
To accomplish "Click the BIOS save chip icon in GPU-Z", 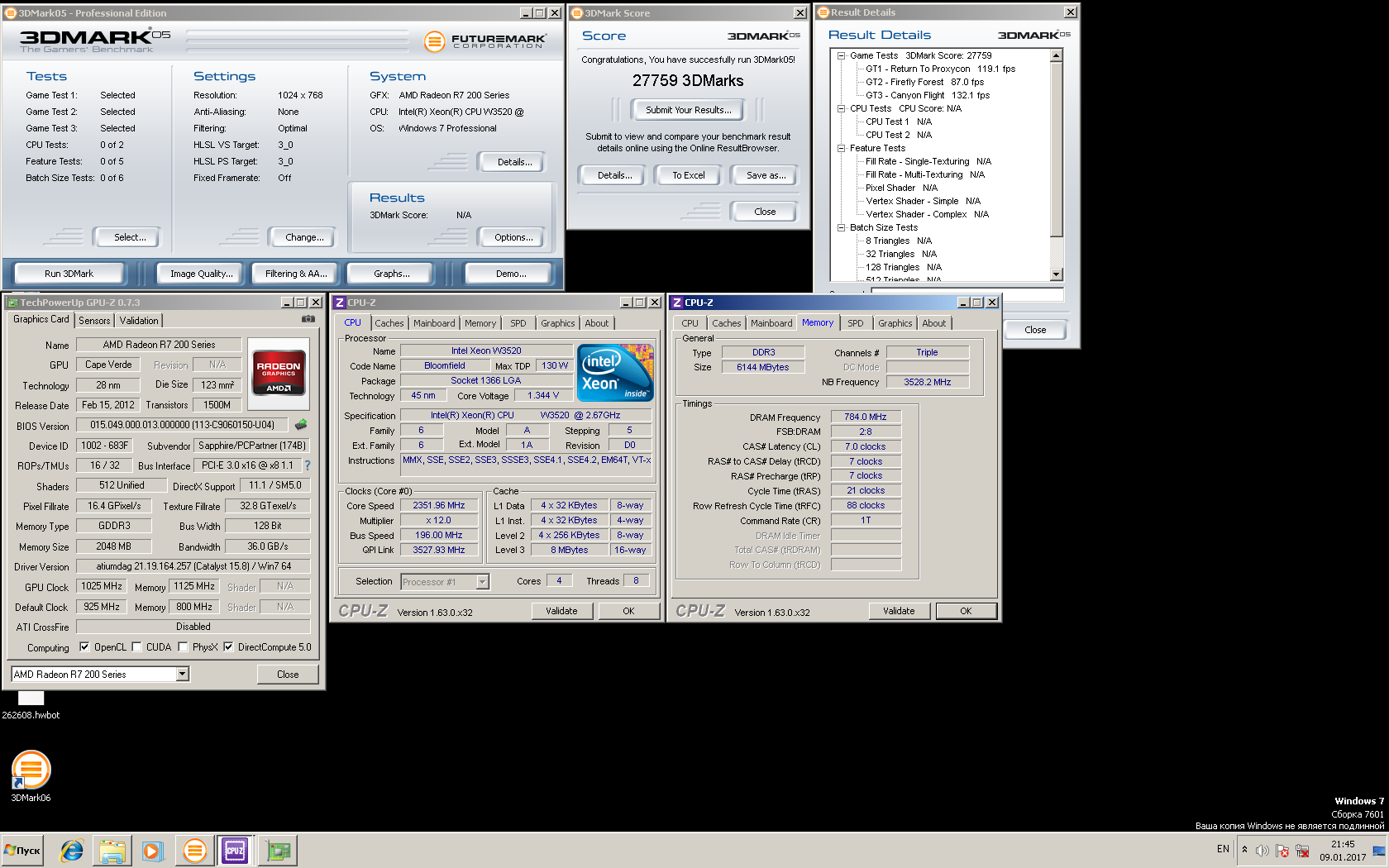I will click(x=301, y=425).
